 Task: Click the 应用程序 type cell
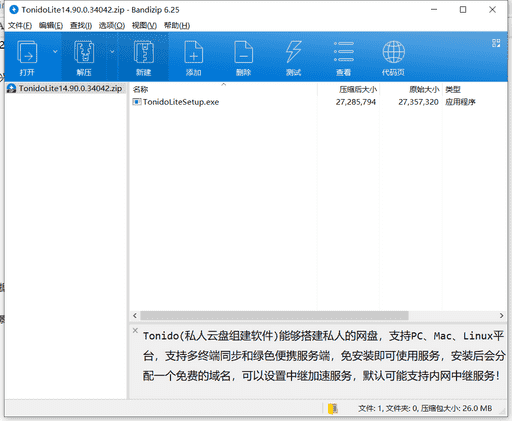pos(460,102)
